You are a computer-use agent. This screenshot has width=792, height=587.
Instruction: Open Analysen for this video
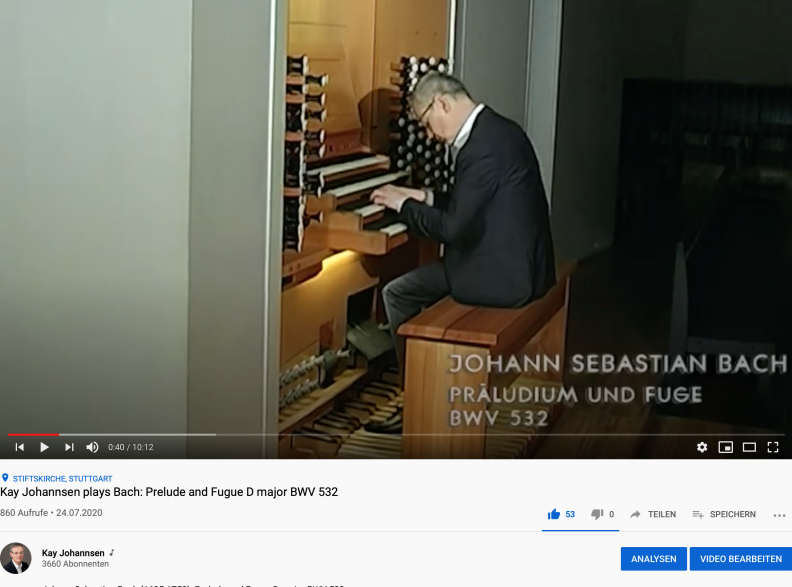654,559
